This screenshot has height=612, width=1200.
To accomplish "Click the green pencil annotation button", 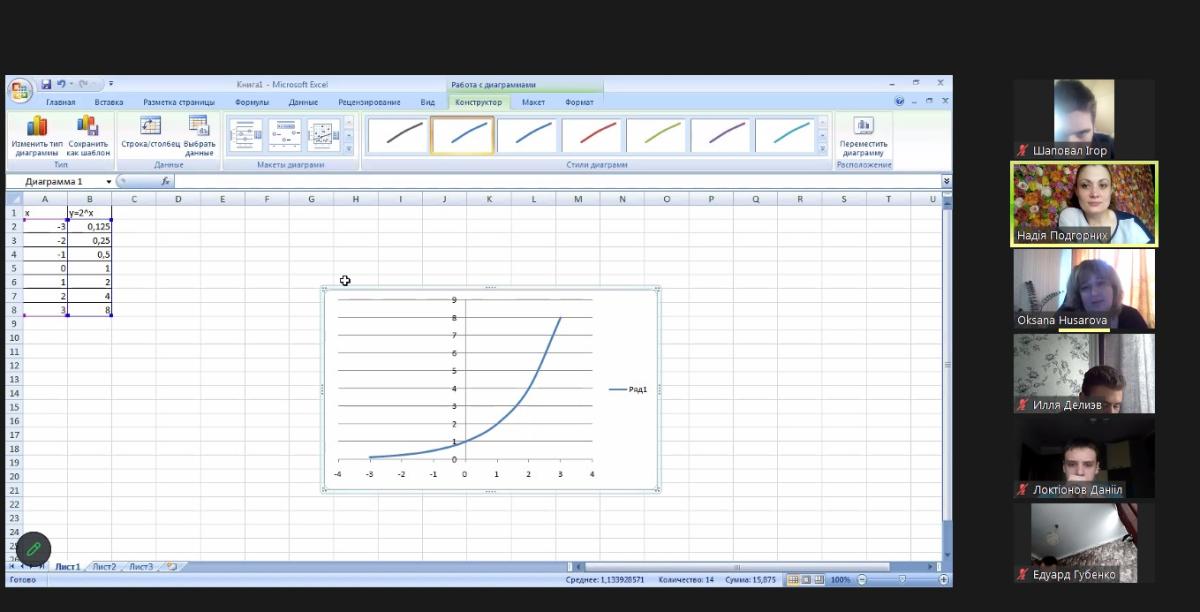I will tap(33, 549).
